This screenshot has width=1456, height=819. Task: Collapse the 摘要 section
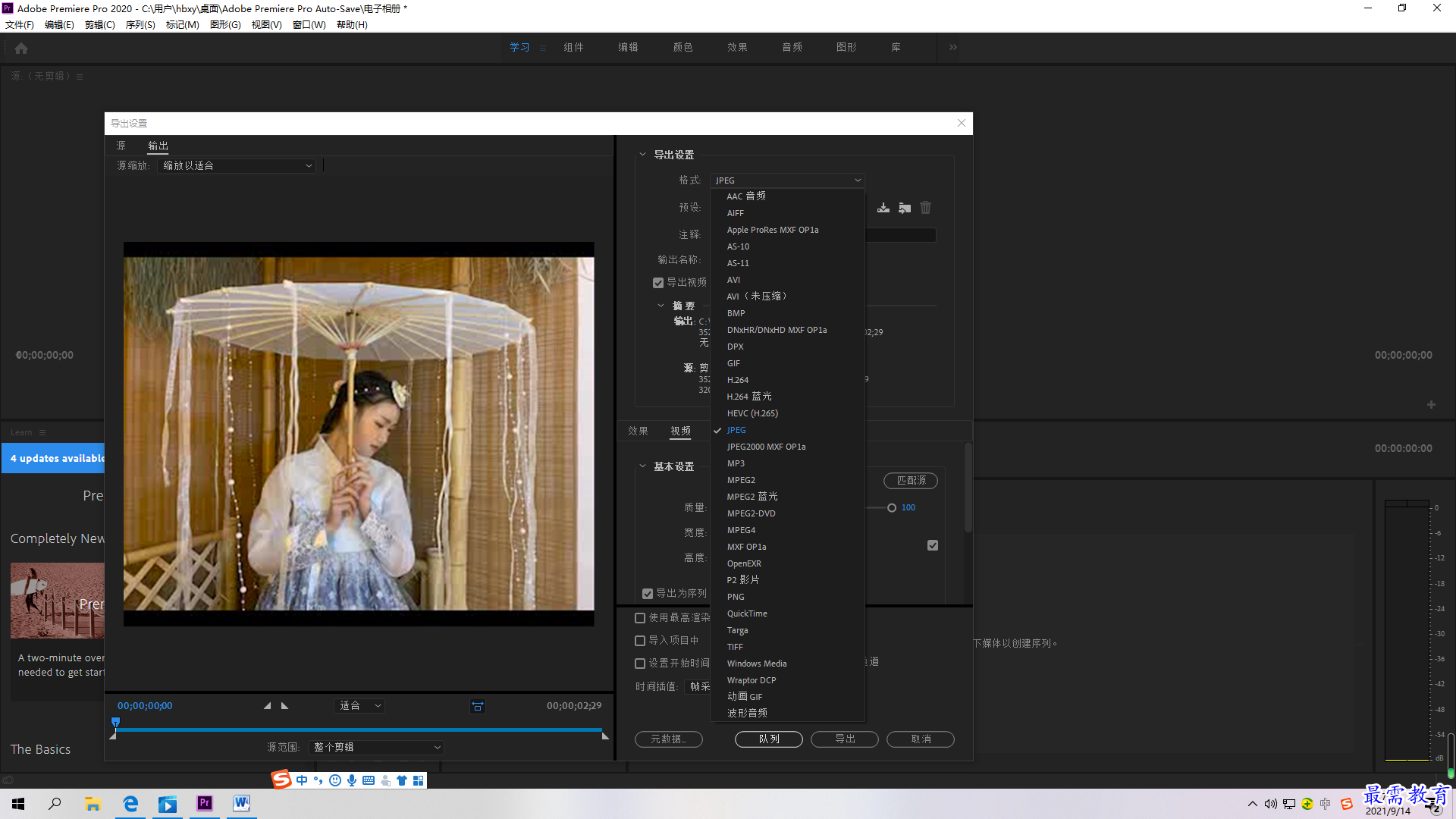point(661,306)
